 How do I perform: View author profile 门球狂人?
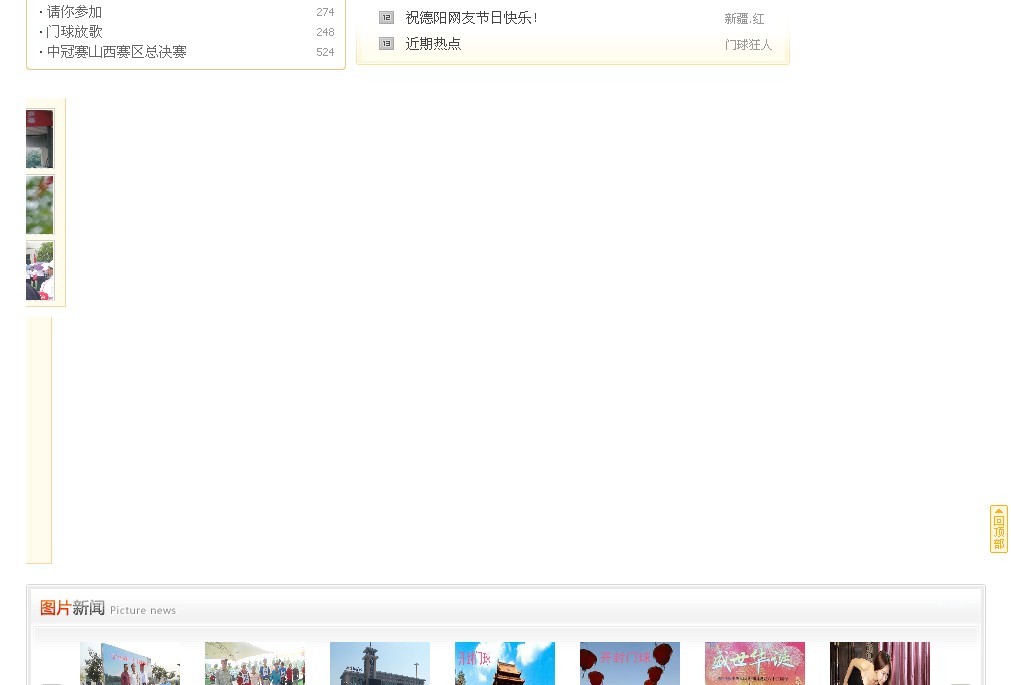click(x=748, y=45)
